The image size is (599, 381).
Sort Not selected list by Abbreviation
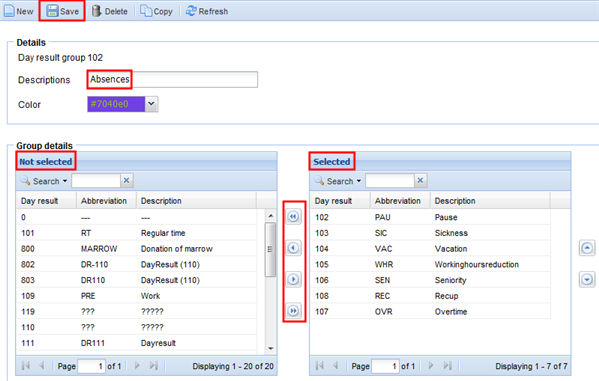point(107,201)
